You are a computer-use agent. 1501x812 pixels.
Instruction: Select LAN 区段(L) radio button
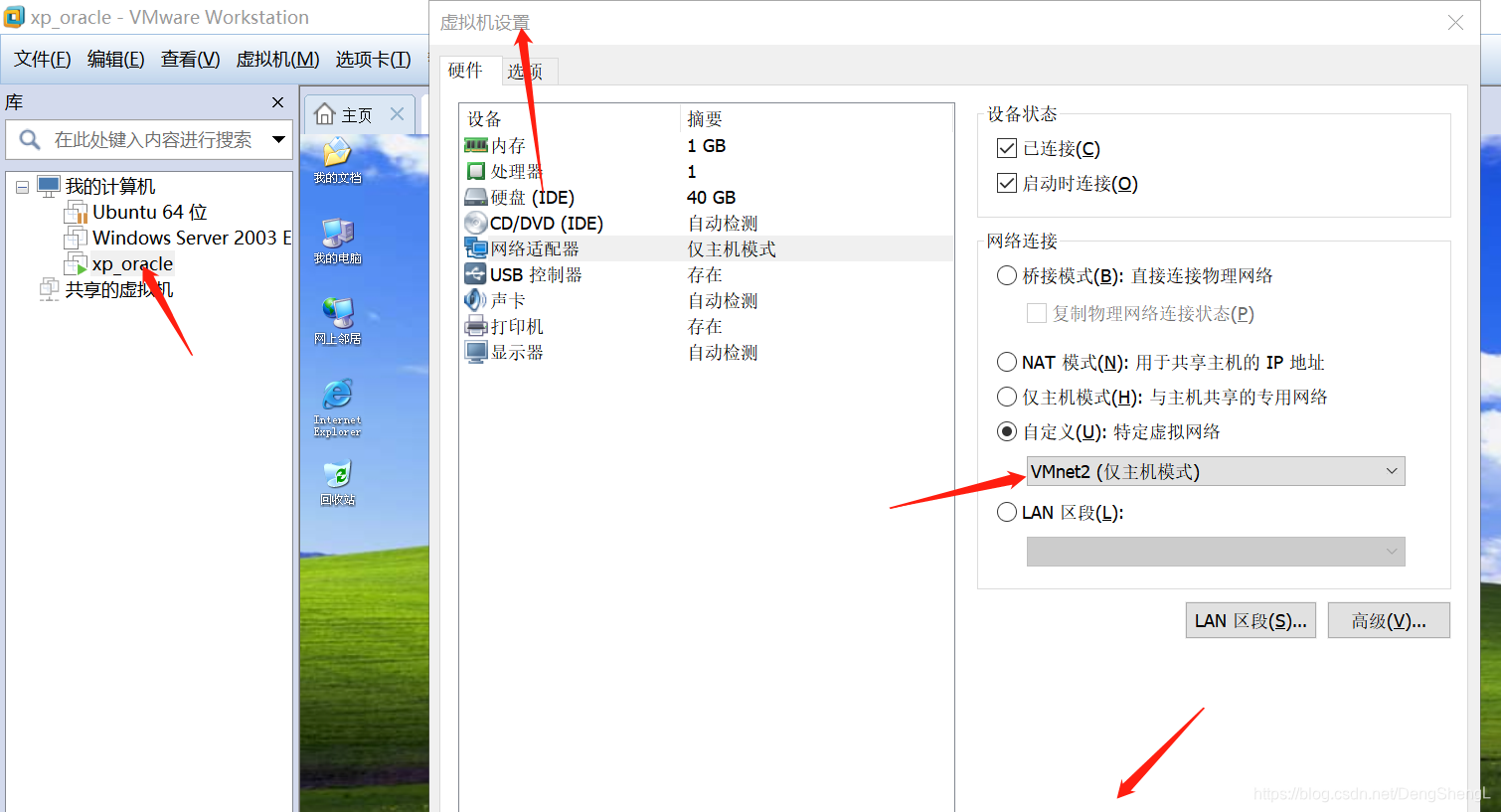pyautogui.click(x=1007, y=512)
